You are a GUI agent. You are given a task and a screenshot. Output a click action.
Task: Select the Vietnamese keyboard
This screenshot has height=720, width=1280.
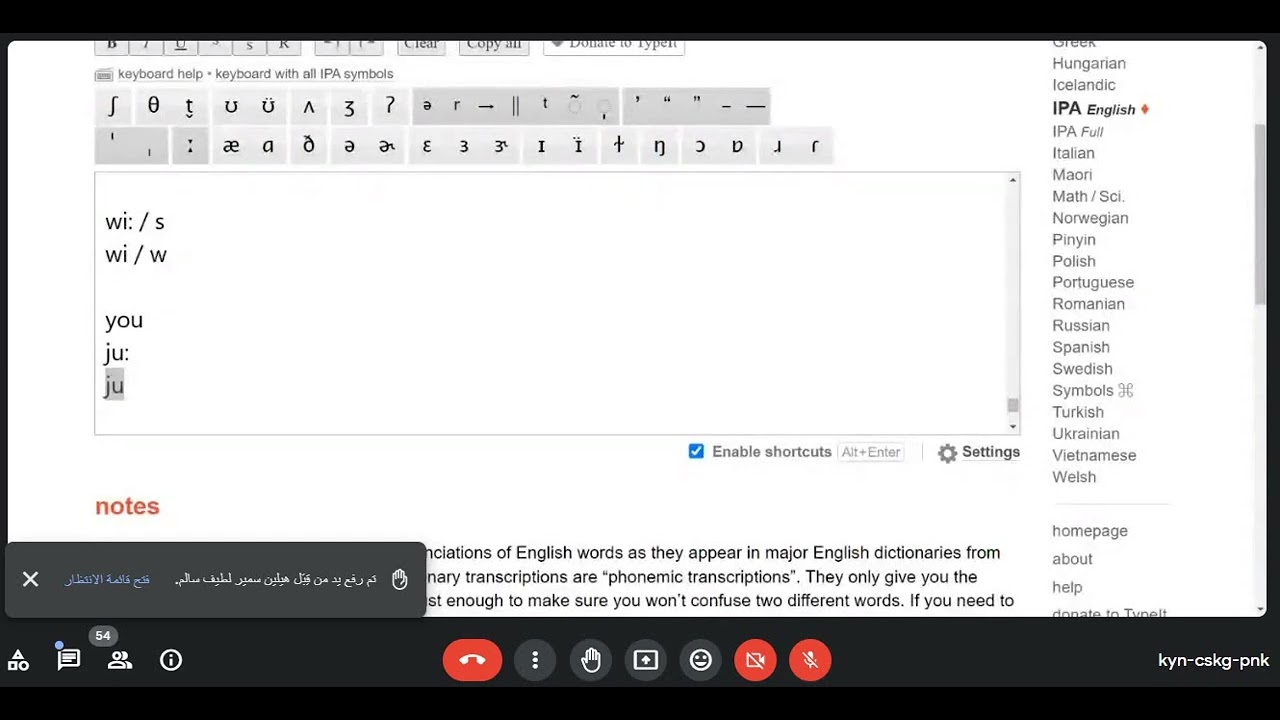pyautogui.click(x=1094, y=455)
